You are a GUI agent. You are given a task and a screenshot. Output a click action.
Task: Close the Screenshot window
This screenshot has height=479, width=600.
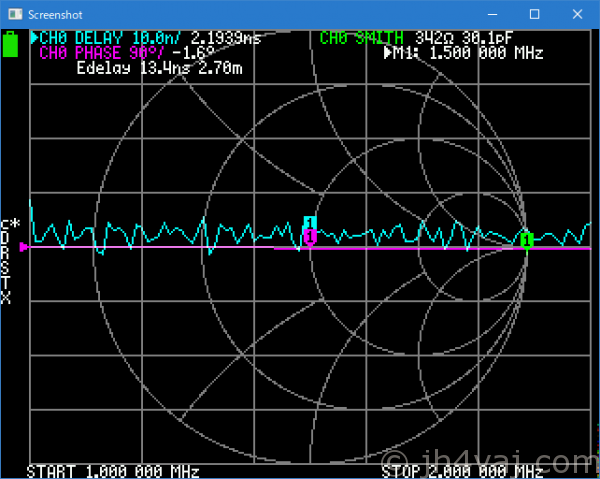click(579, 14)
